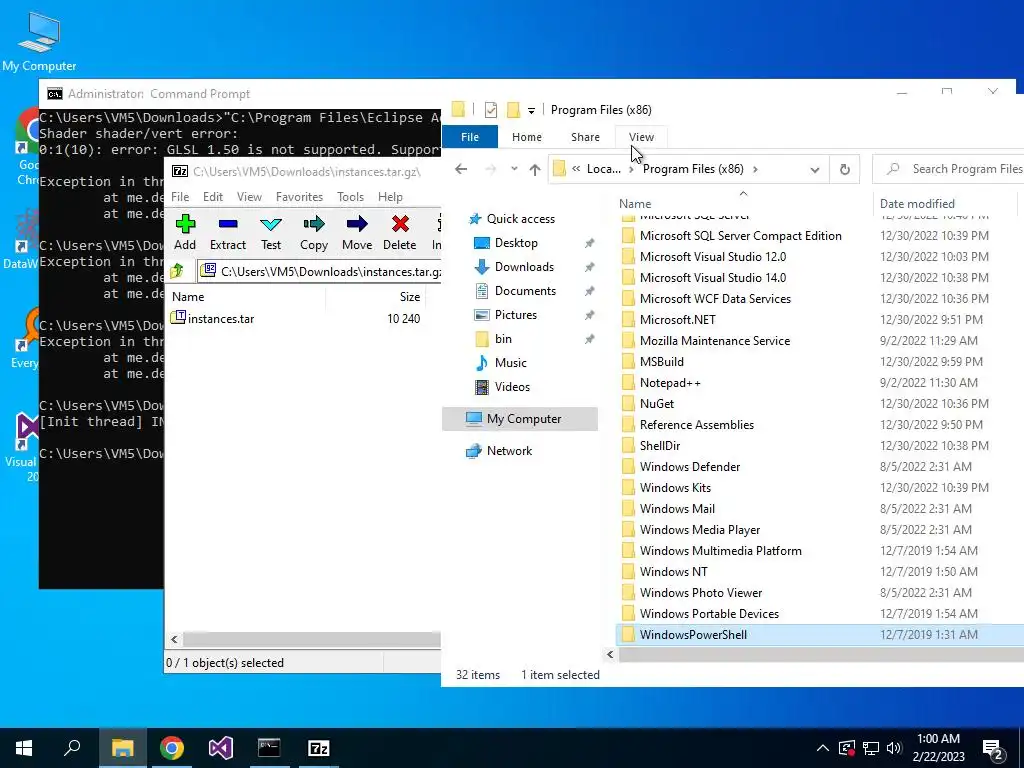Click the Extract icon in 7-Zip
The height and width of the screenshot is (768, 1024).
coord(228,232)
